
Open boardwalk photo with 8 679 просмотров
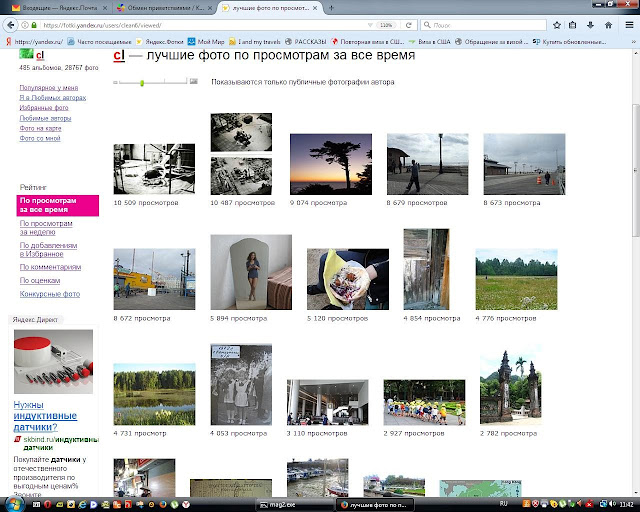427,164
